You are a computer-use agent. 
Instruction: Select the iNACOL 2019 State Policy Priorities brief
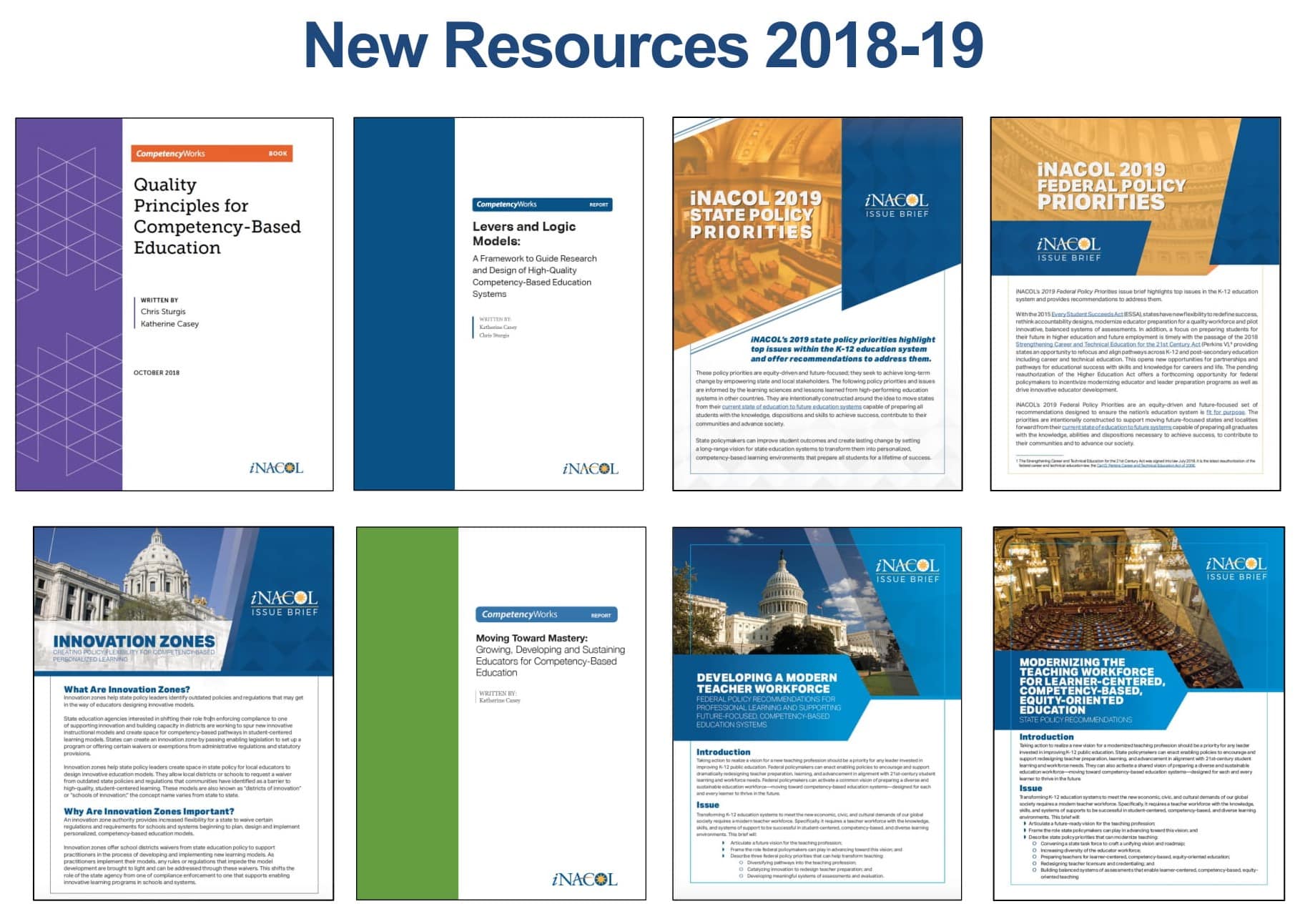817,304
